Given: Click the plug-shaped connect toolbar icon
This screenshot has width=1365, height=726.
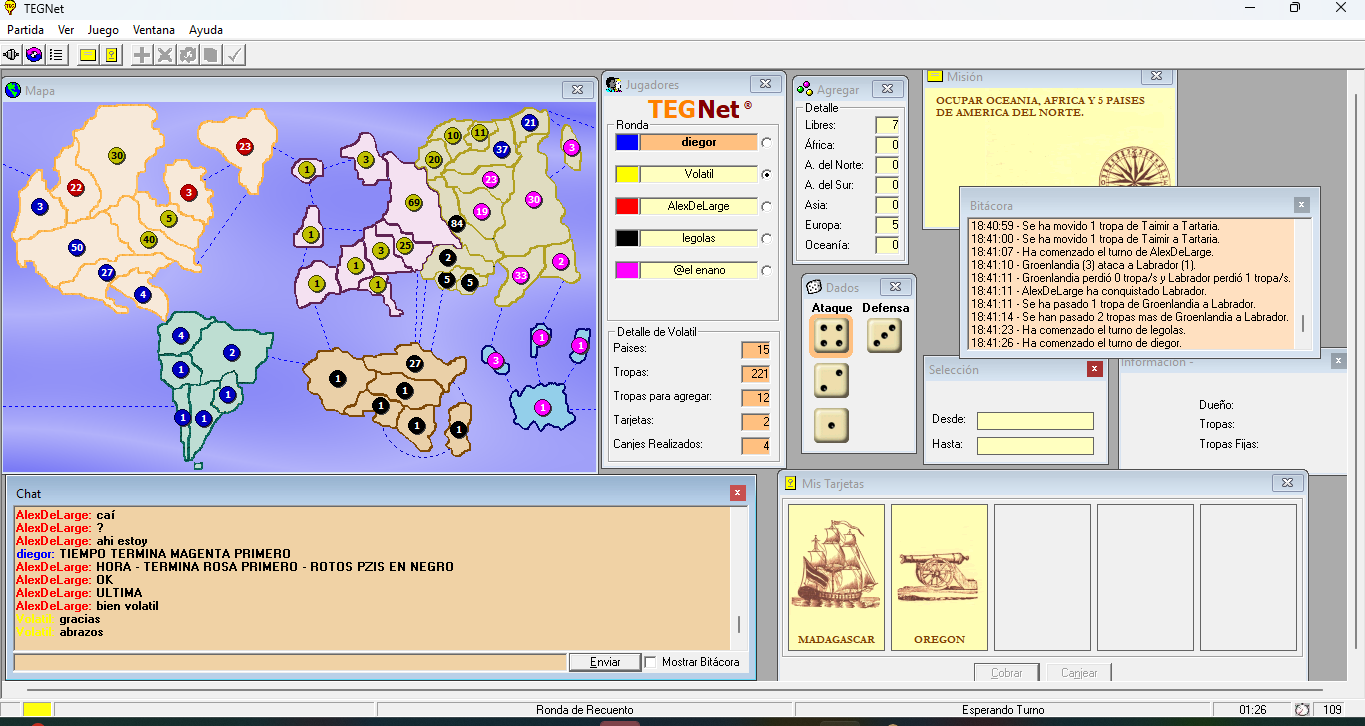Looking at the screenshot, I should 13,55.
